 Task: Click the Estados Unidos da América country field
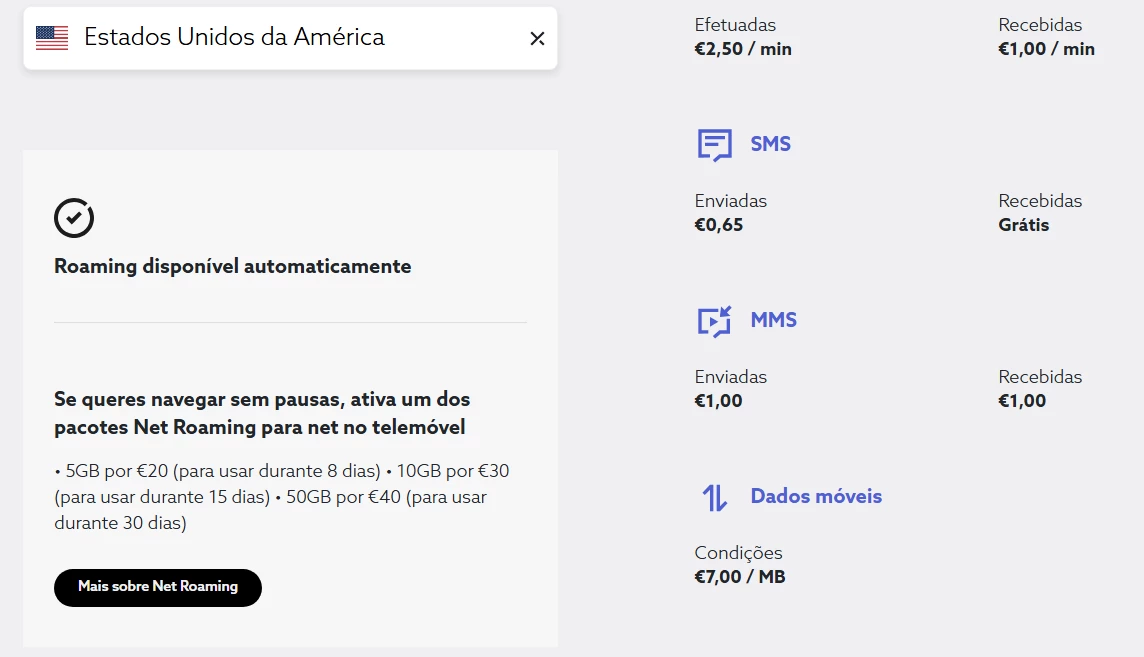[234, 38]
